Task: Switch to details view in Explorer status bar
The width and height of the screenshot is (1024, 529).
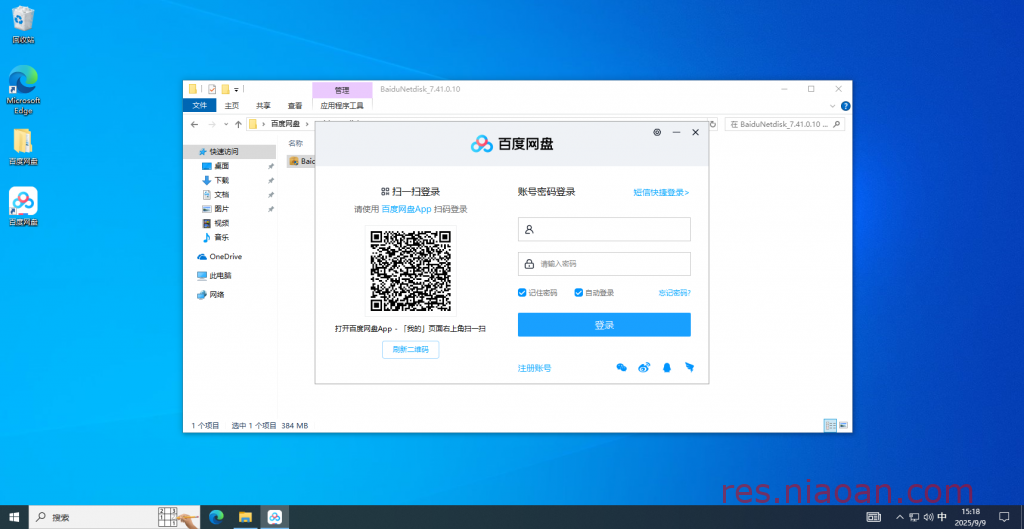Action: [830, 425]
